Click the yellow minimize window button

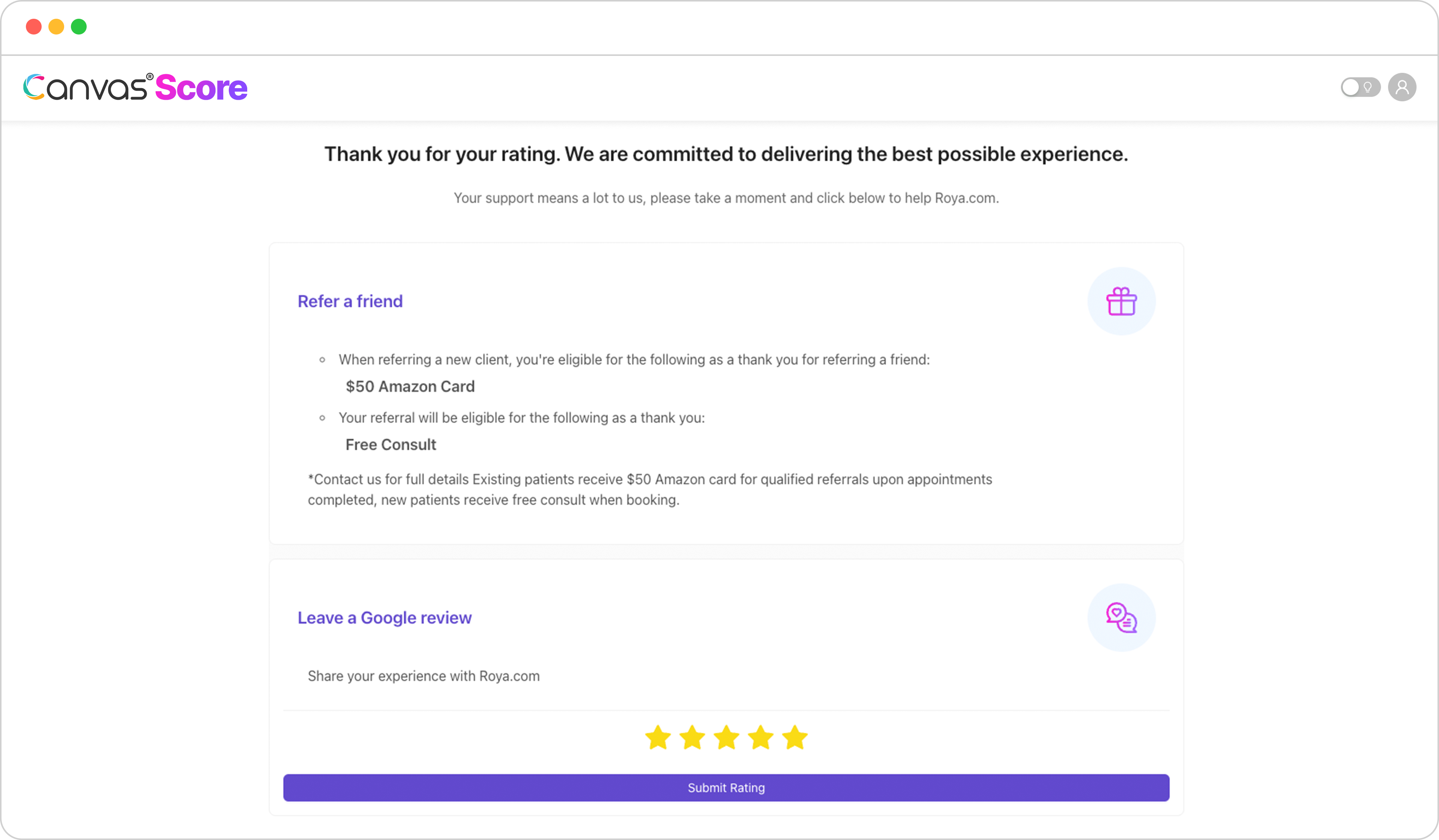click(x=56, y=27)
